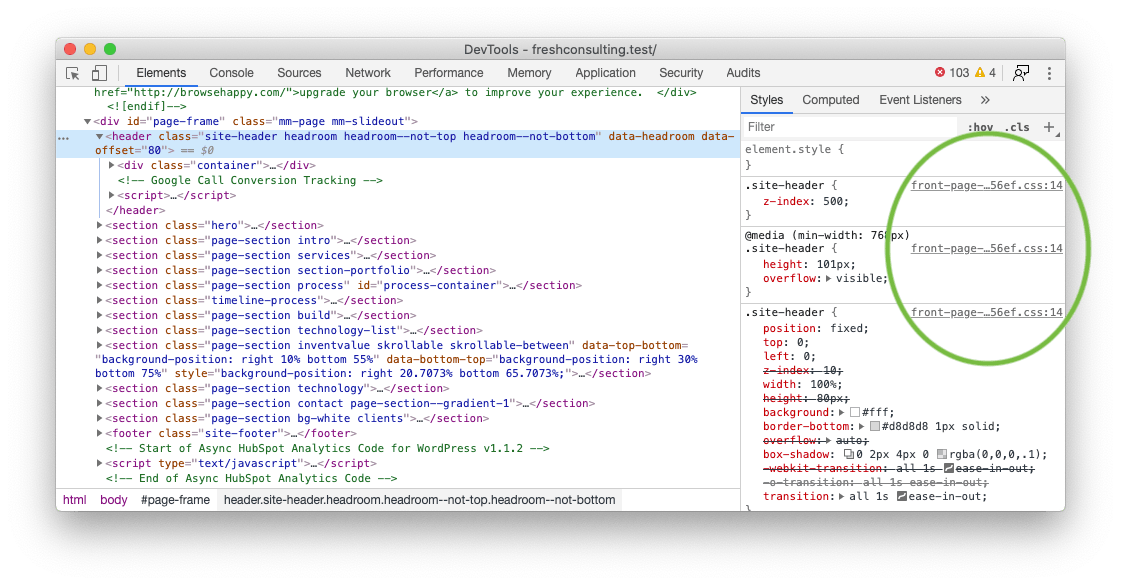This screenshot has width=1121, height=585.
Task: Toggle the device toolbar icon
Action: tap(99, 73)
